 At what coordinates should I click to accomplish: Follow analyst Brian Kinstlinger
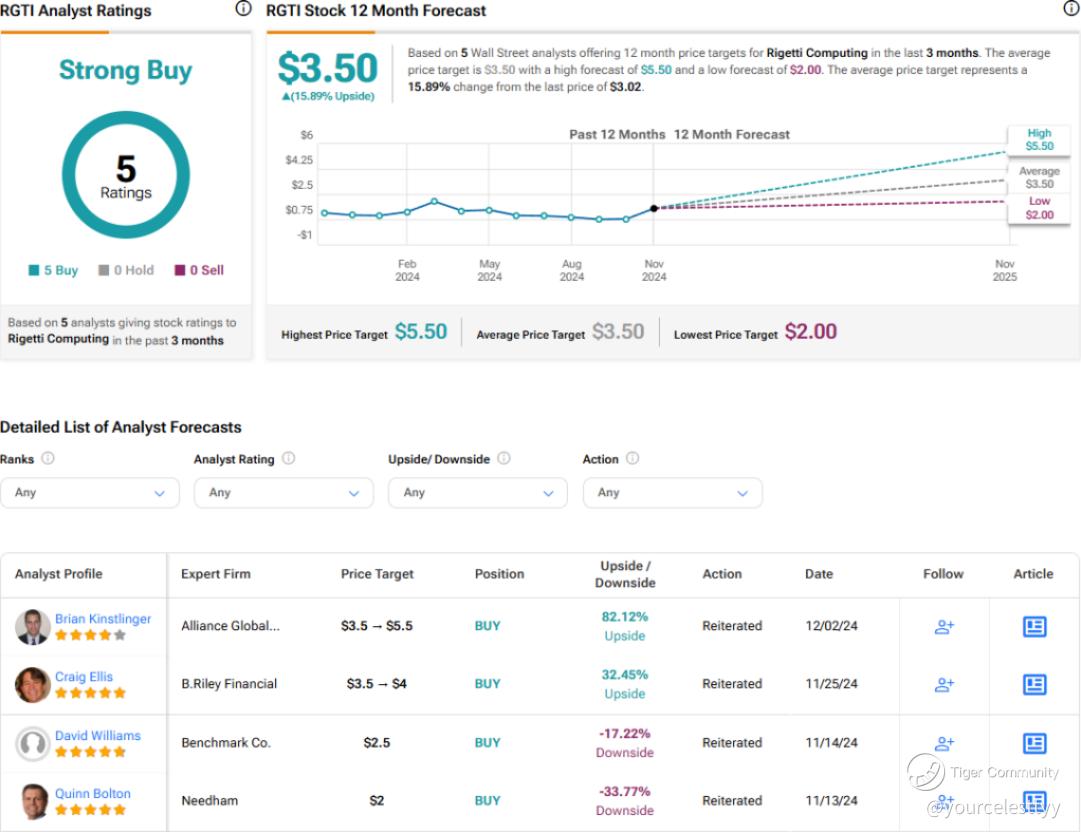point(944,626)
